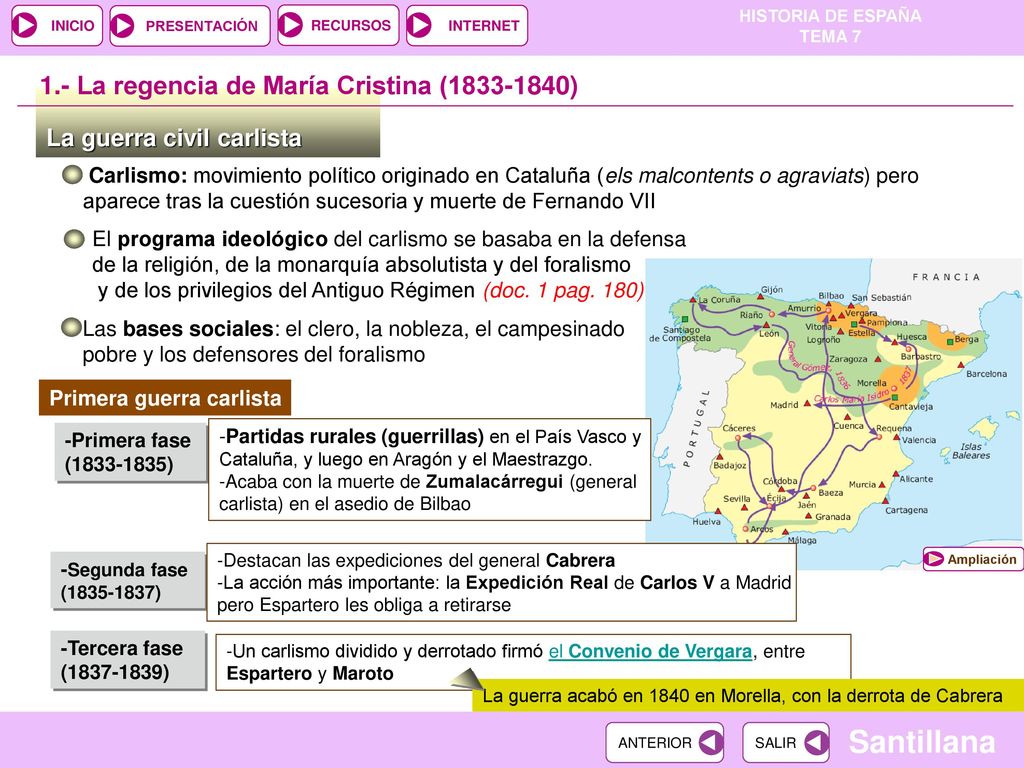
Task: Click the red '(doc. 1 pag. 180)' reference
Action: [564, 290]
